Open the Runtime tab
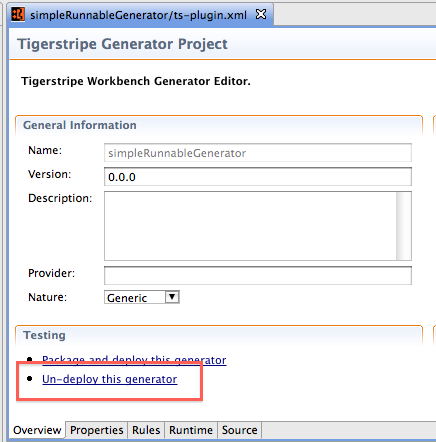The height and width of the screenshot is (442, 436). [191, 430]
